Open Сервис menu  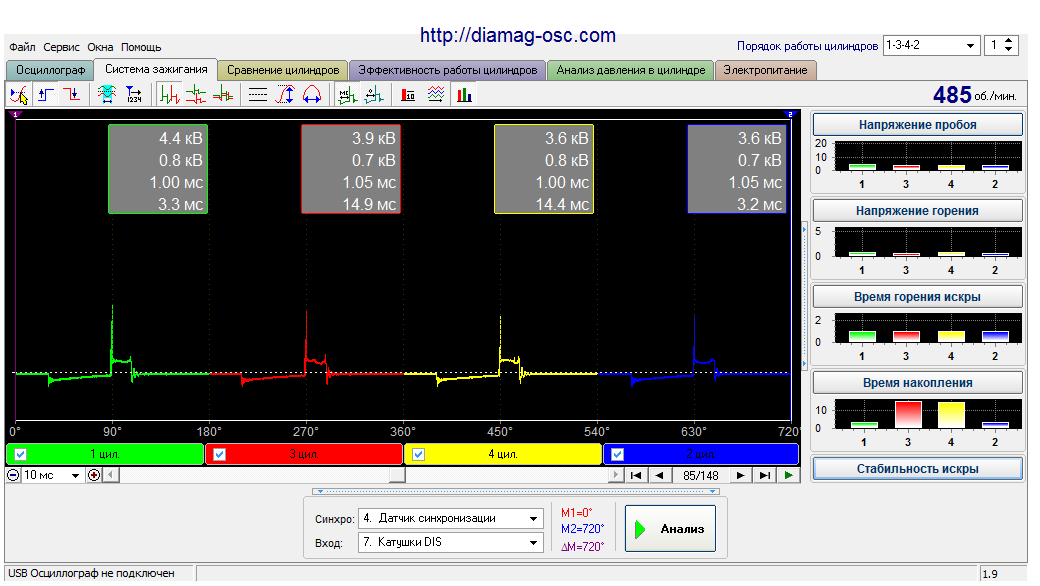click(61, 47)
